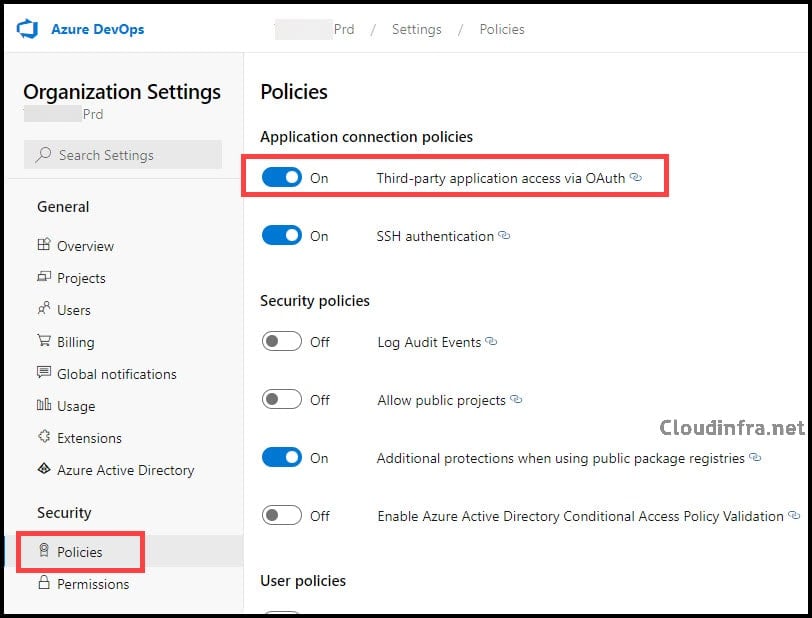Click the Permissions lock icon
This screenshot has height=618, width=812.
tap(44, 582)
